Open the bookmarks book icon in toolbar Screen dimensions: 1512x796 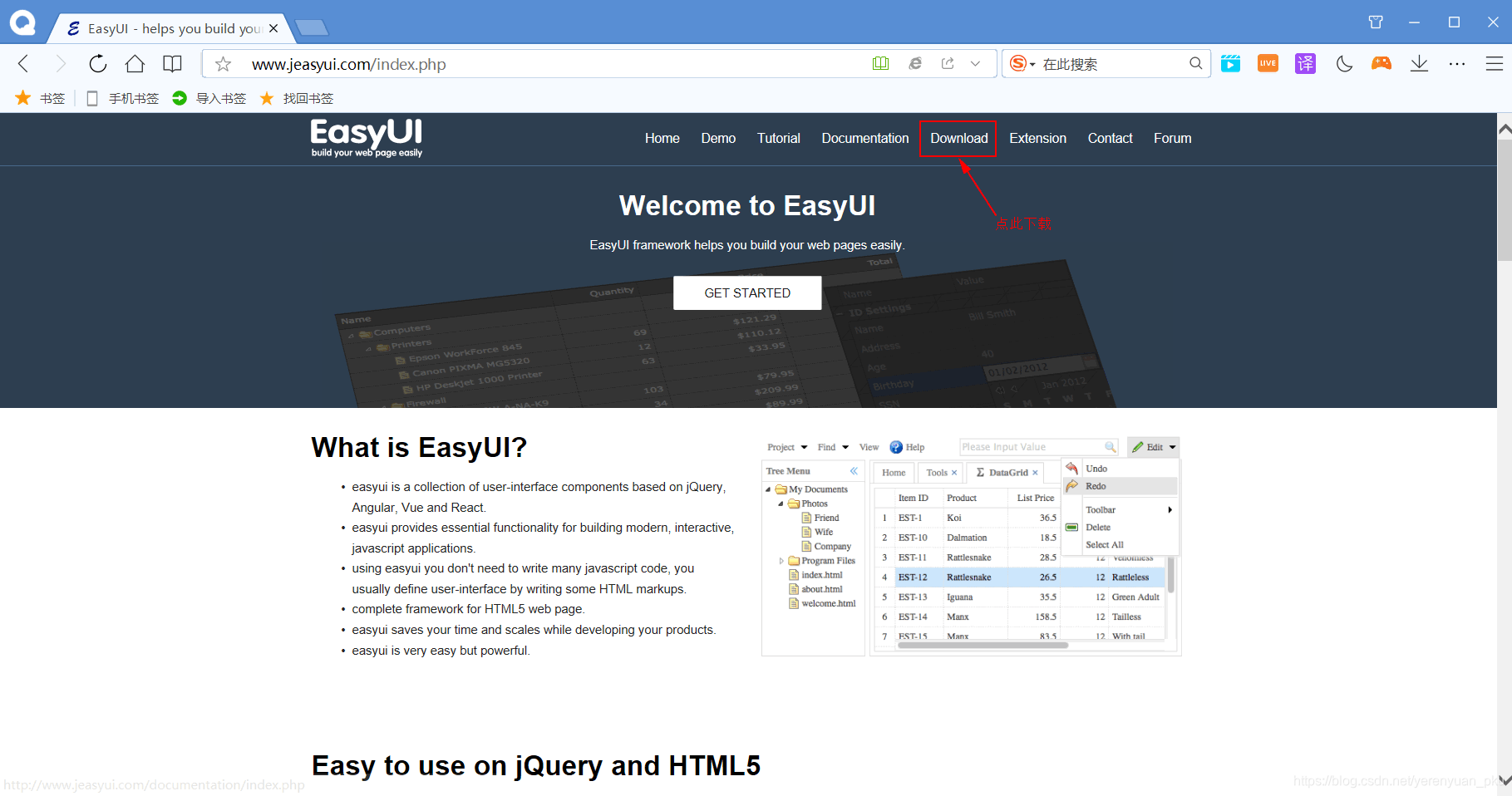tap(172, 63)
